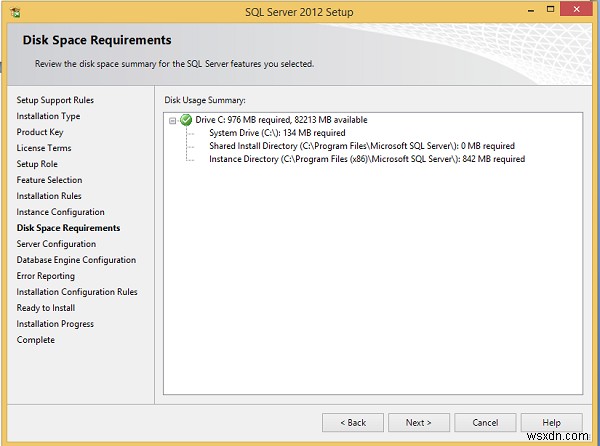
Task: Click the Review the disk space summary description
Action: (x=174, y=64)
